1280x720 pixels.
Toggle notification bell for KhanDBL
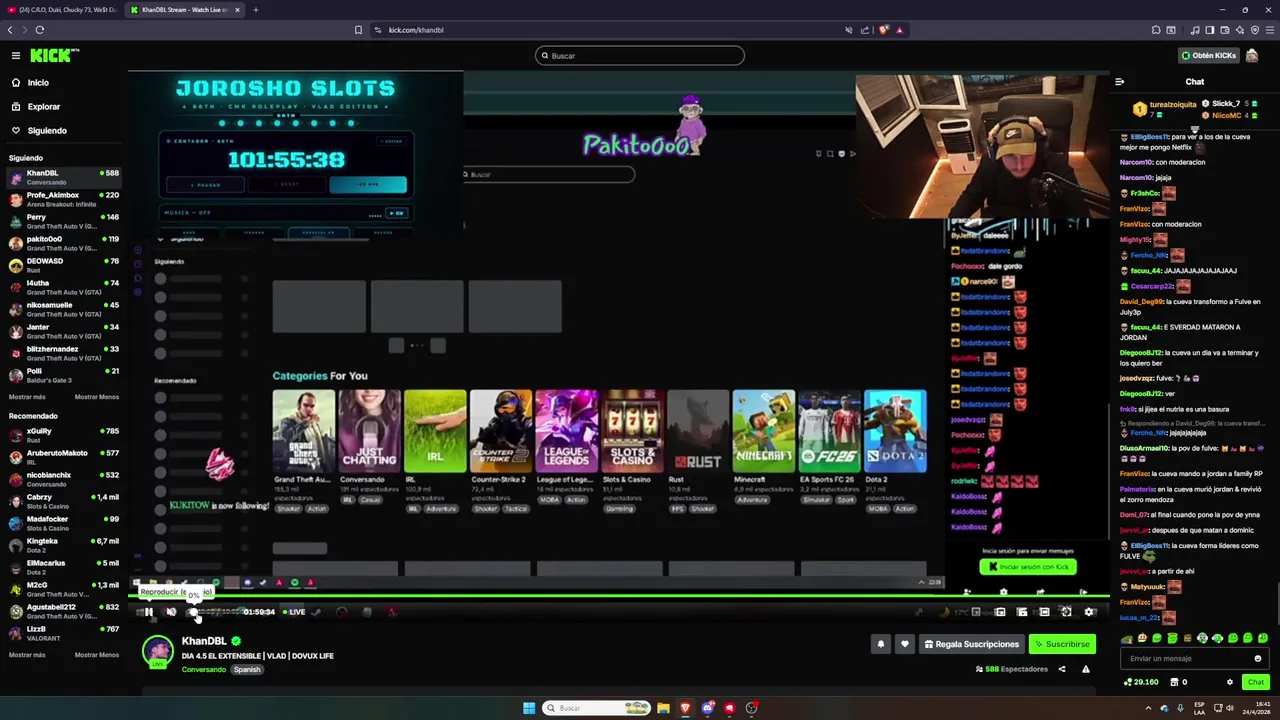tap(881, 644)
